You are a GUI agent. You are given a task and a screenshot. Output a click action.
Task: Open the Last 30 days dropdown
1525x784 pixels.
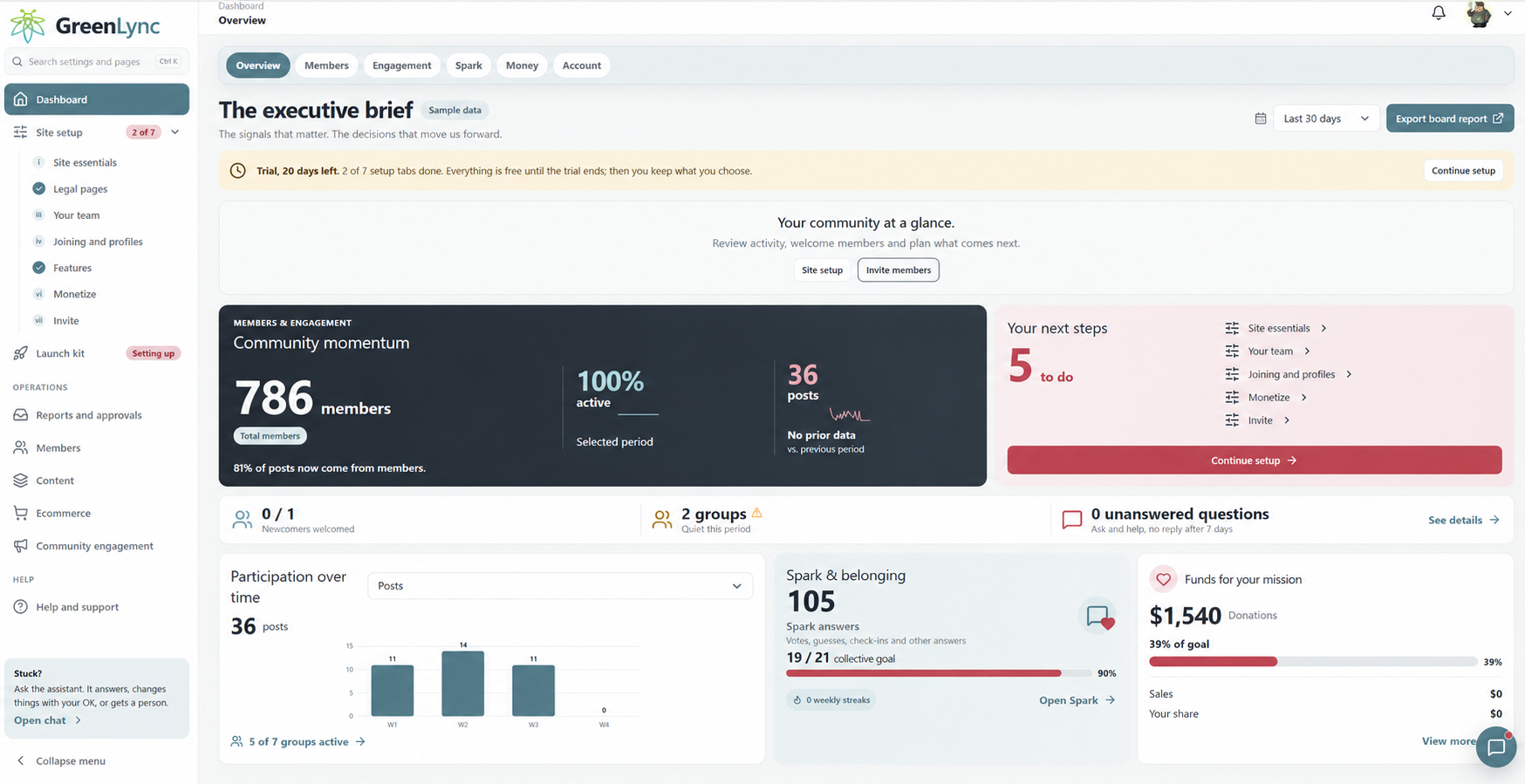1326,119
